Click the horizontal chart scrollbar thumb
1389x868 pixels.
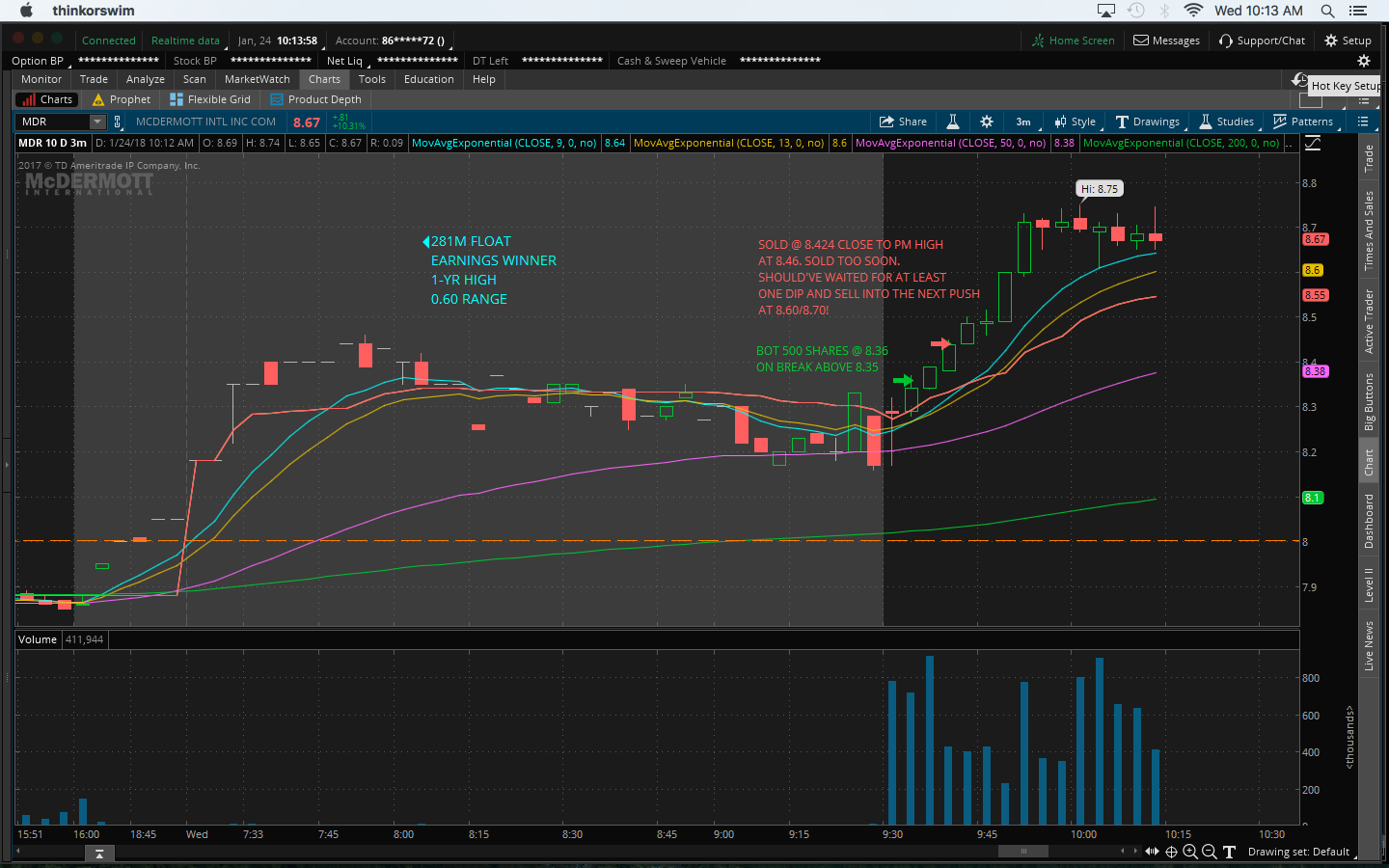(x=1023, y=851)
